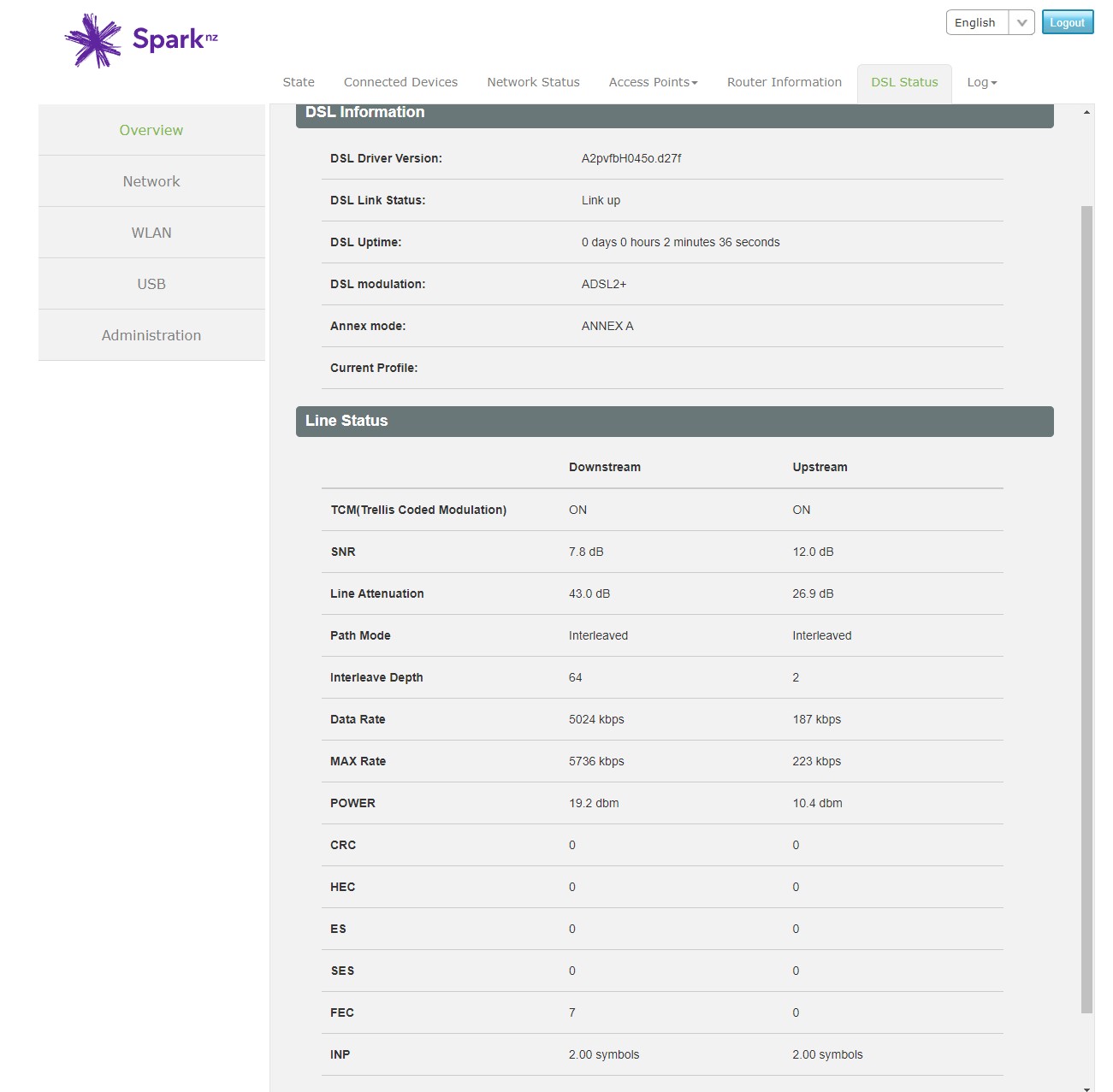Expand the Access Points dropdown menu

pyautogui.click(x=653, y=83)
